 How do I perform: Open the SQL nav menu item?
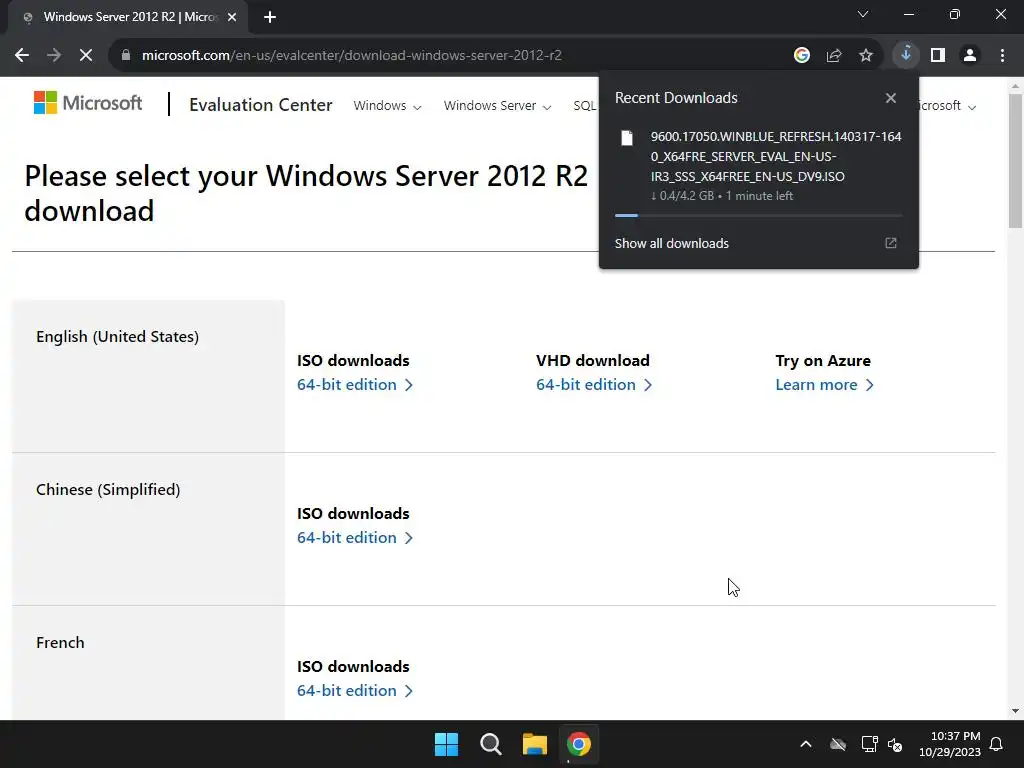584,106
